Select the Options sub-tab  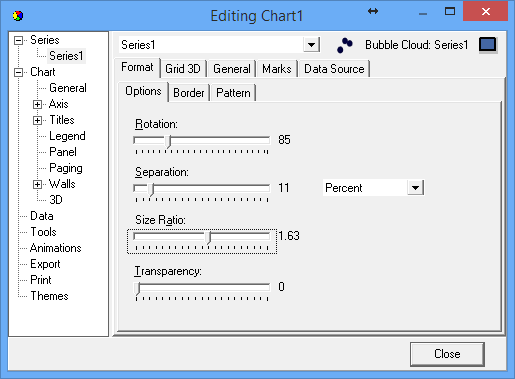[x=143, y=91]
